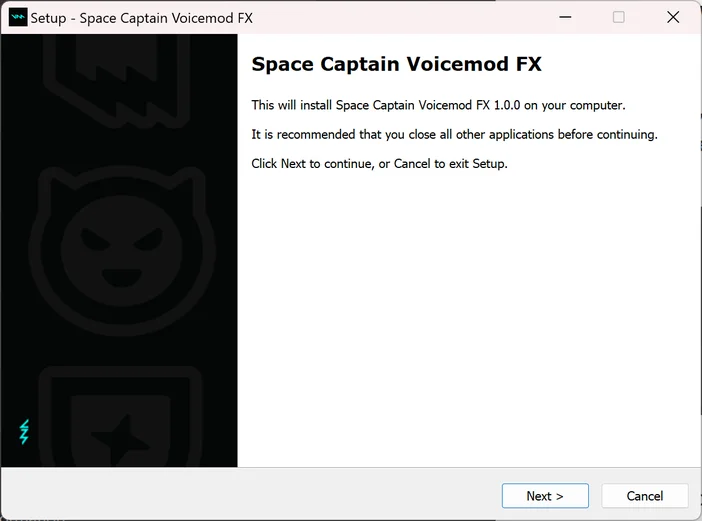
Task: Click the disabled maximize button
Action: point(619,17)
